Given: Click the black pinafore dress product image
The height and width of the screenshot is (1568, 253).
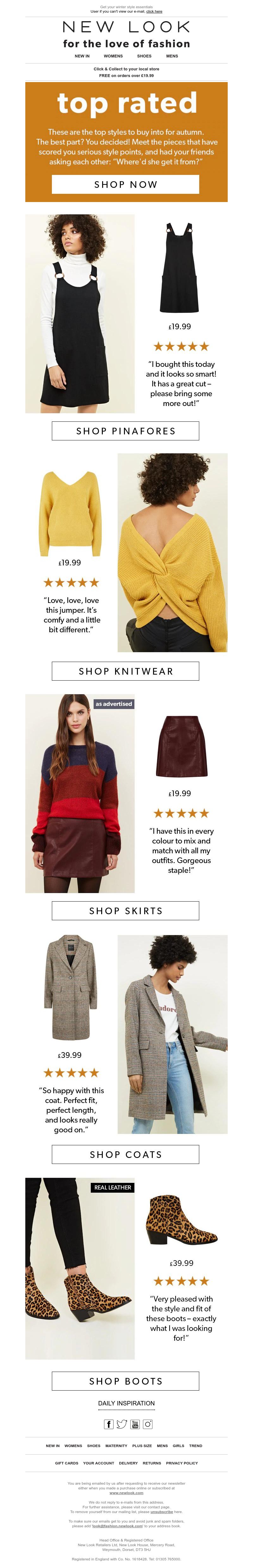Looking at the screenshot, I should pos(179,268).
